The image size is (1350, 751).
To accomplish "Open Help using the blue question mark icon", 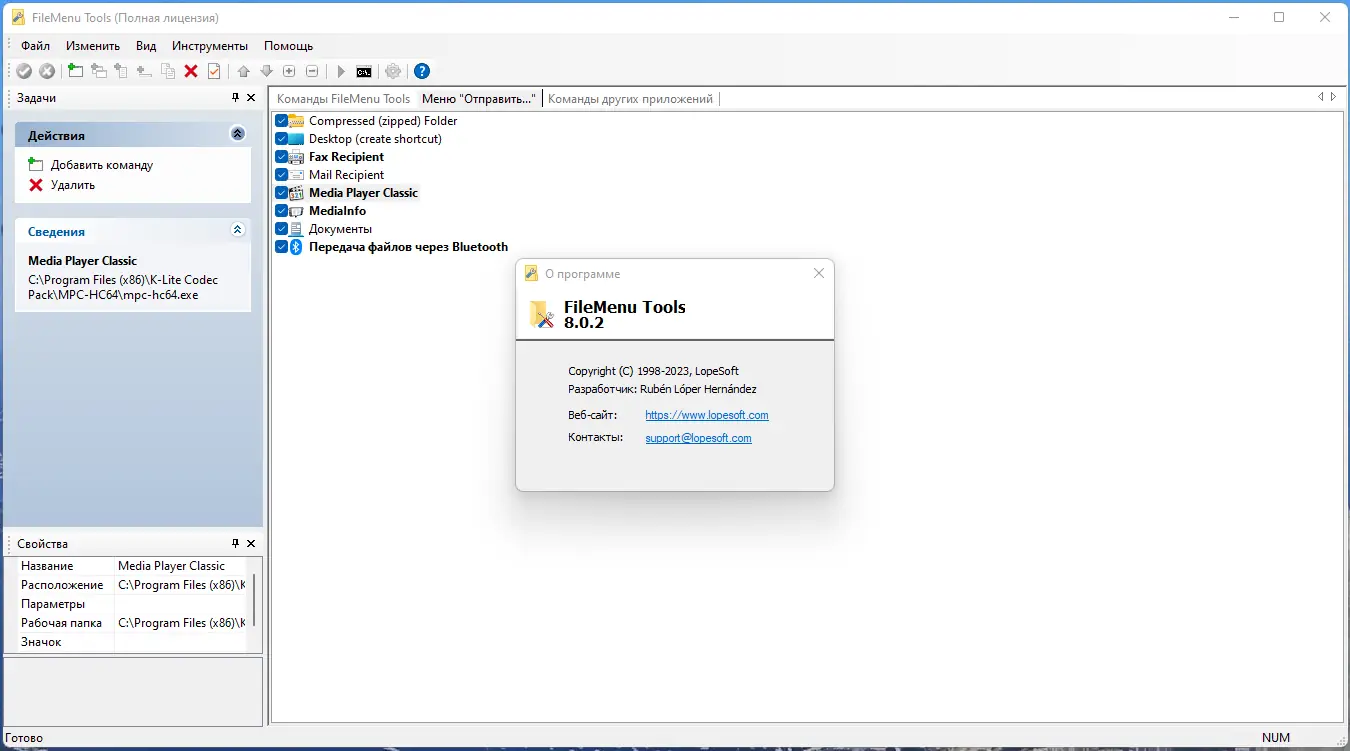I will (x=421, y=71).
